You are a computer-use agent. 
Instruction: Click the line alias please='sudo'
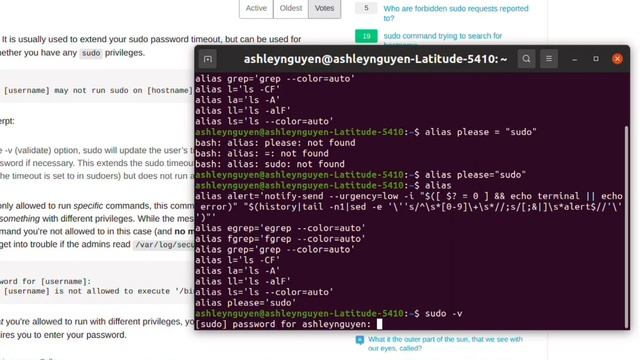tap(246, 303)
